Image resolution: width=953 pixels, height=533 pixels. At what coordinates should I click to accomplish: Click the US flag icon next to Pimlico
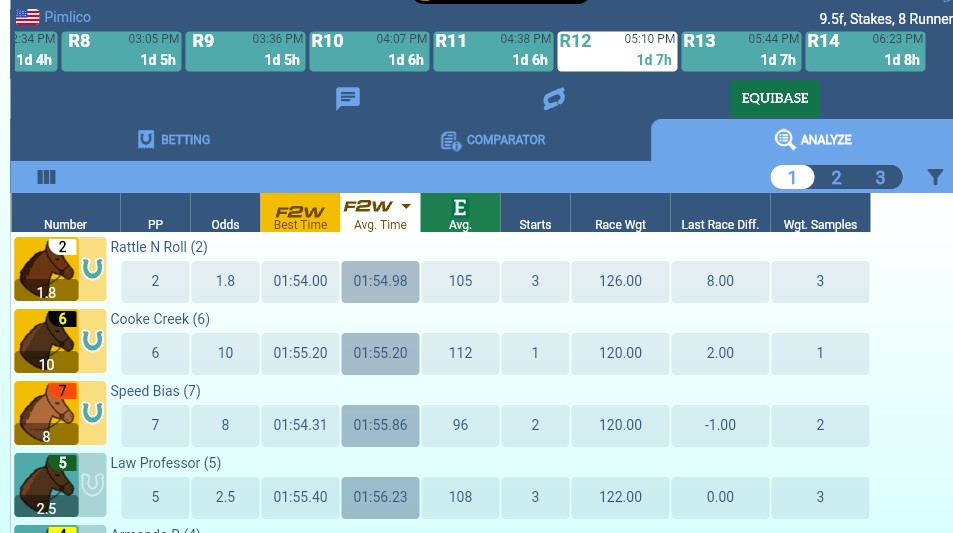click(x=27, y=16)
